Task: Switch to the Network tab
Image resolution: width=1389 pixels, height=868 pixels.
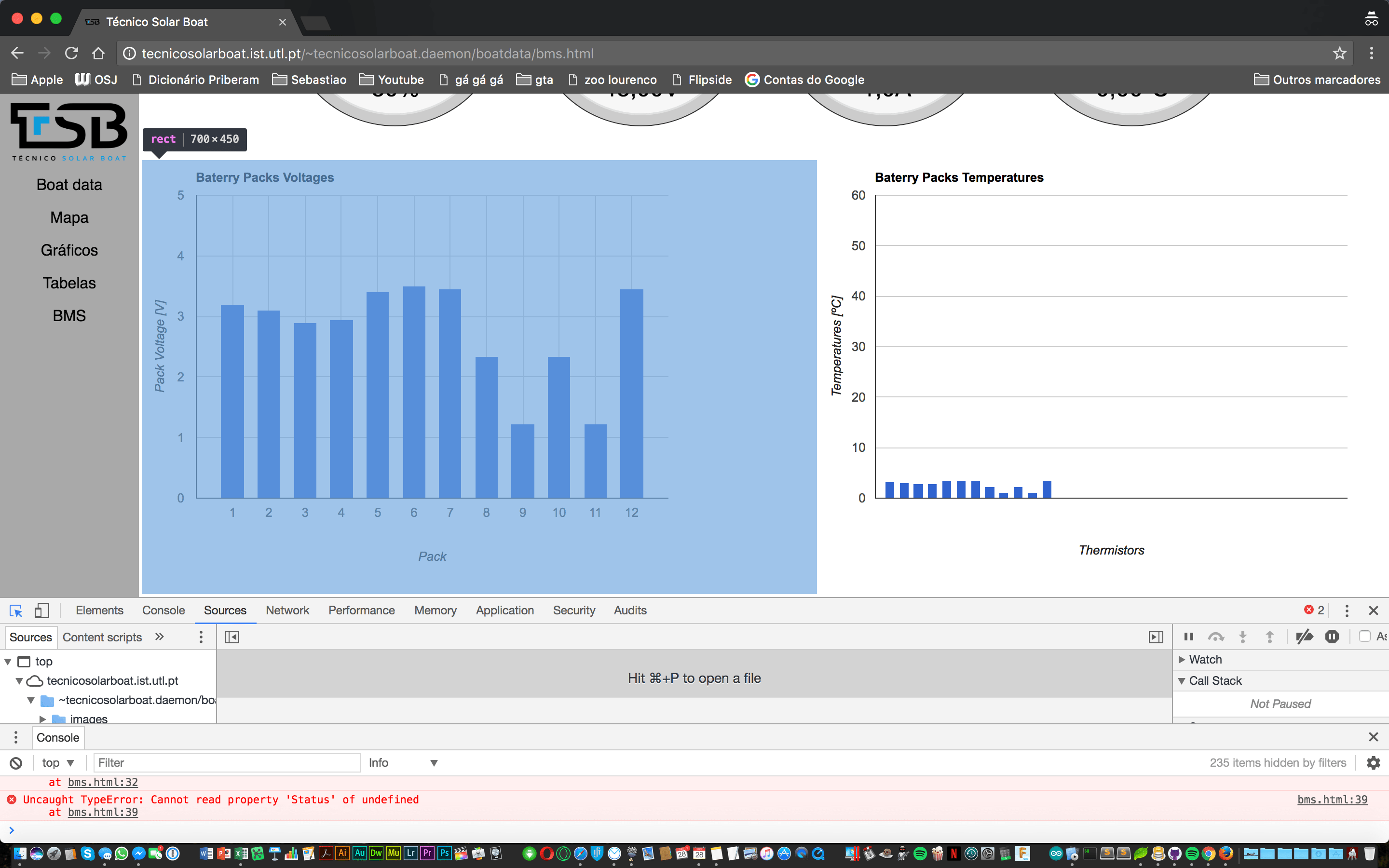Action: point(287,610)
